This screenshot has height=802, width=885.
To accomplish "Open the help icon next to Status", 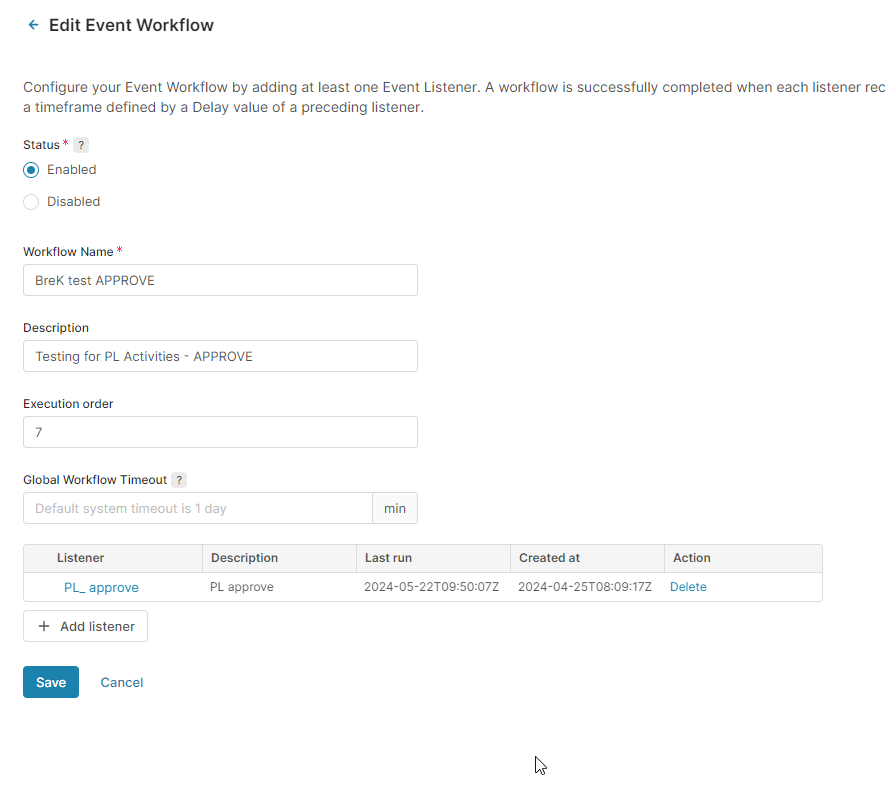I will point(81,145).
